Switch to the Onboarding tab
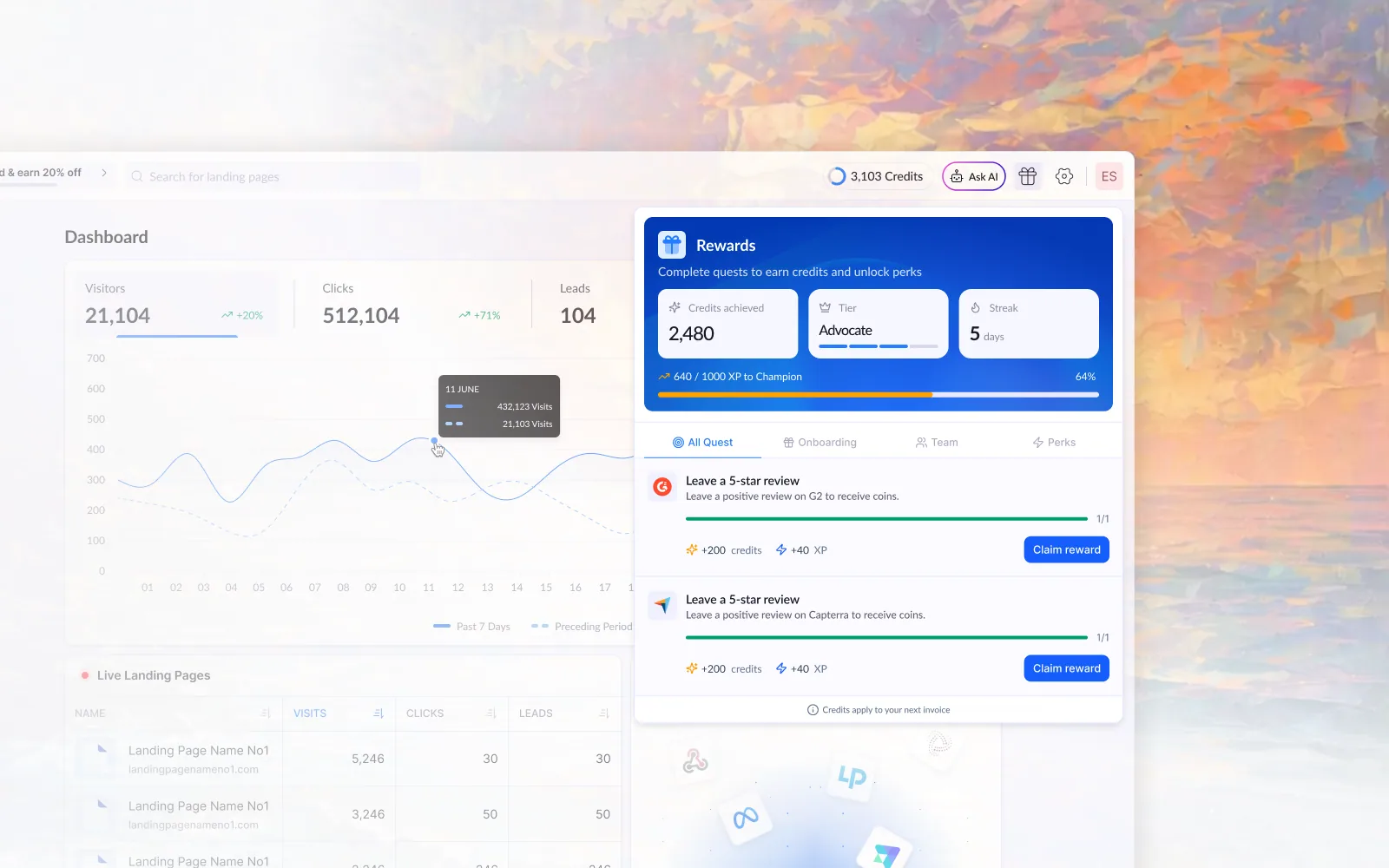 820,442
